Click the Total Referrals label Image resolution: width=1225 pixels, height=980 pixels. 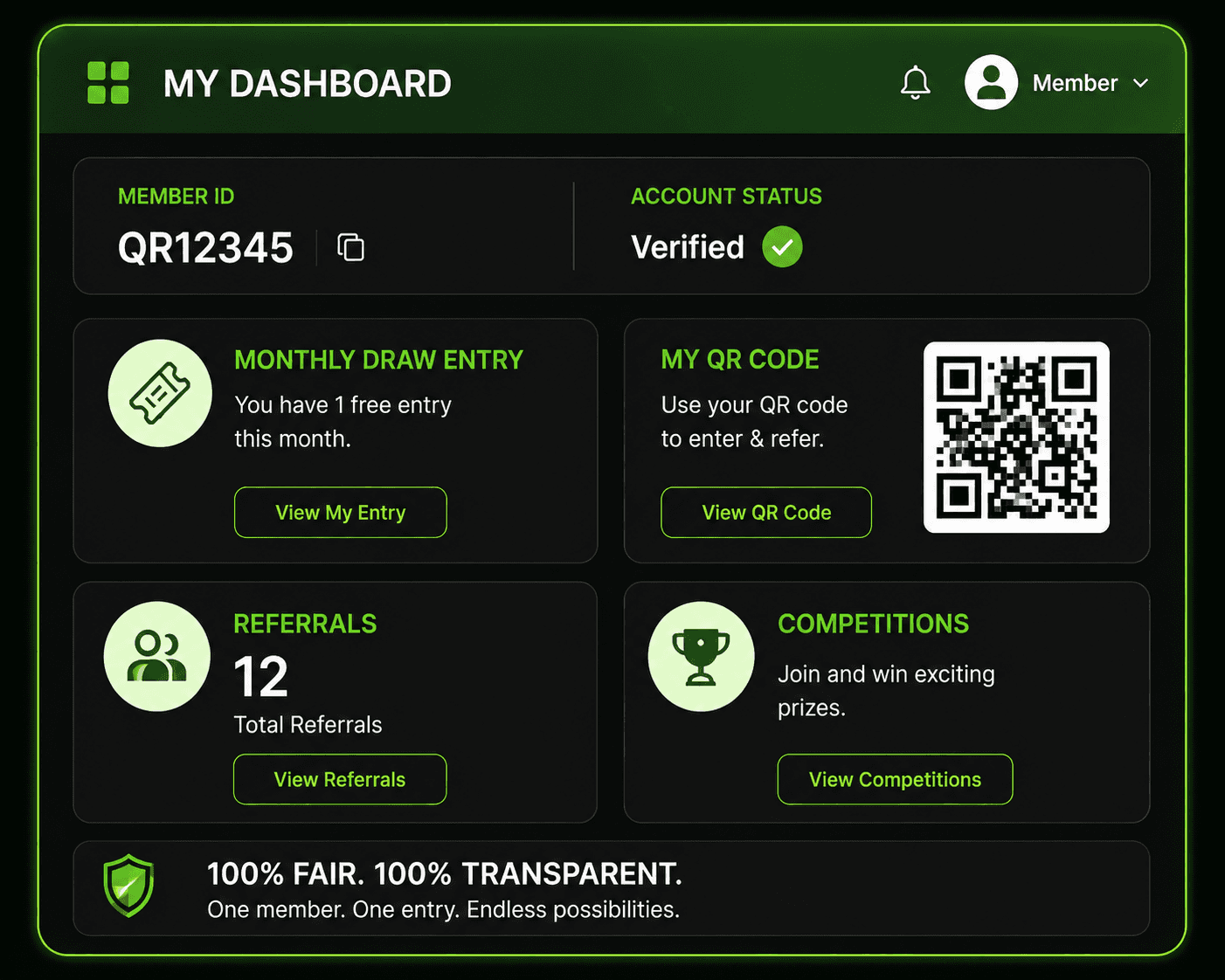pos(308,725)
